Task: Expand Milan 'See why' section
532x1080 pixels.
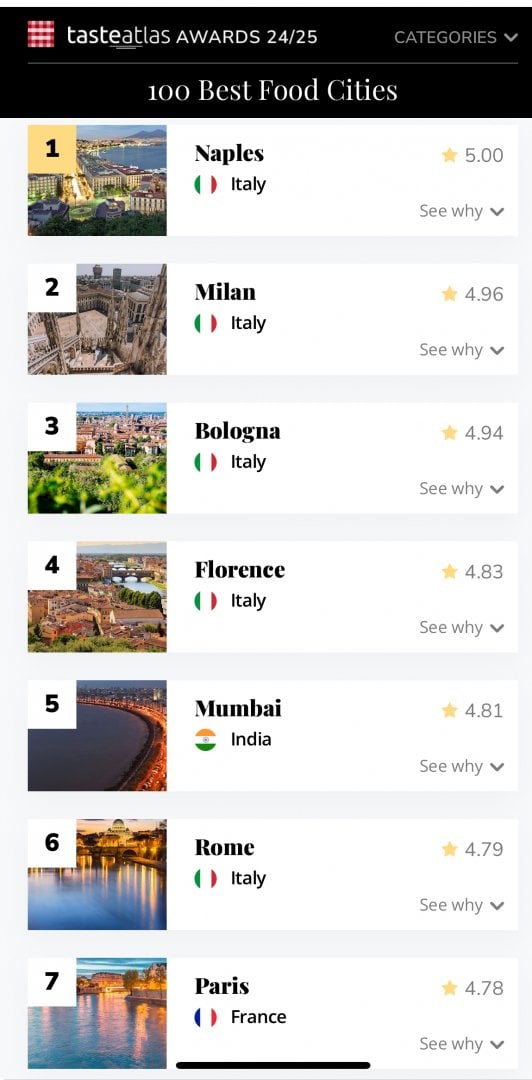Action: [462, 350]
